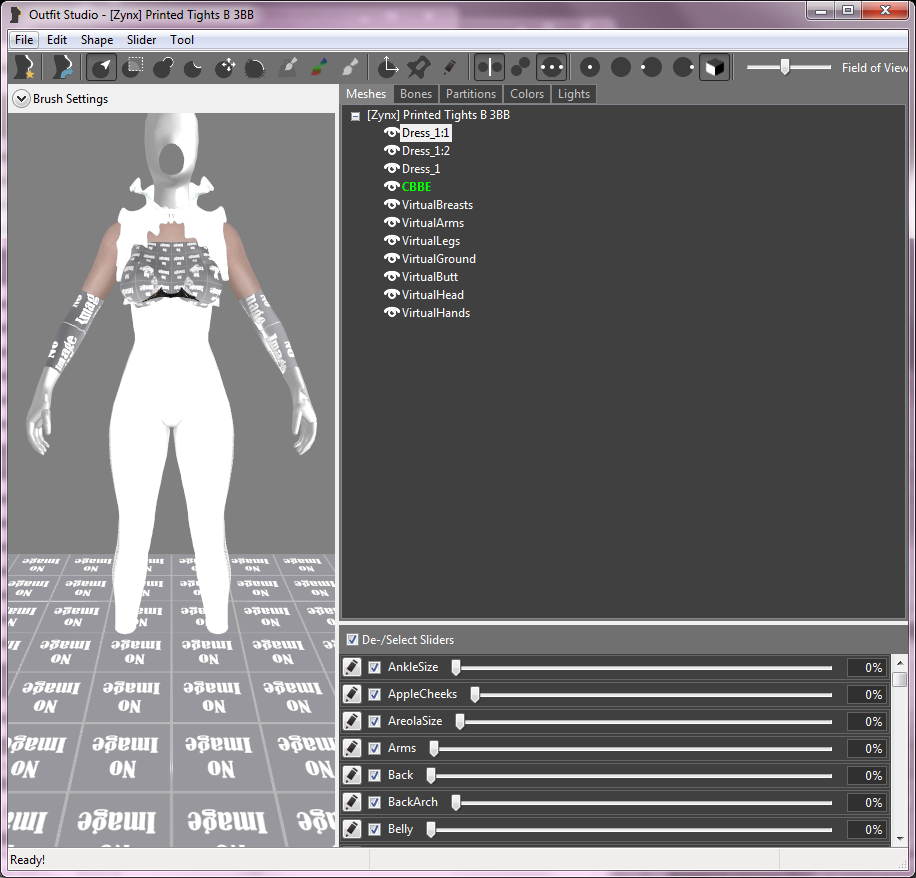Select the VirtualArms mesh row
Image resolution: width=916 pixels, height=878 pixels.
pyautogui.click(x=433, y=223)
